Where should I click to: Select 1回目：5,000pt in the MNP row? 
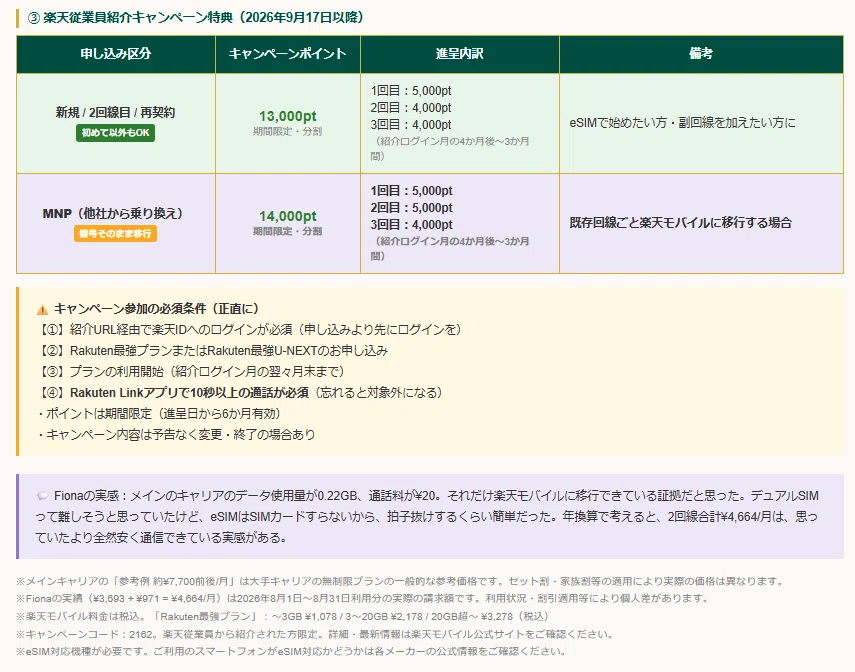coord(412,190)
